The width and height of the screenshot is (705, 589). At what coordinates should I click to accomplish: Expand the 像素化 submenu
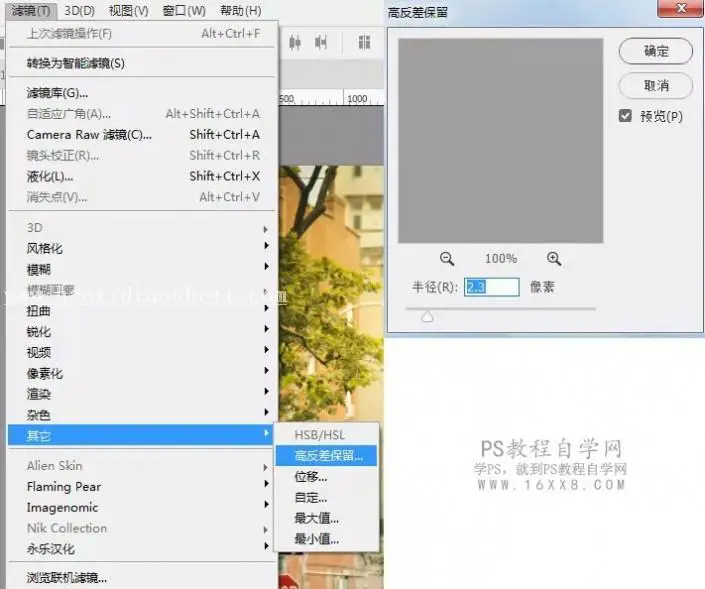click(x=142, y=373)
